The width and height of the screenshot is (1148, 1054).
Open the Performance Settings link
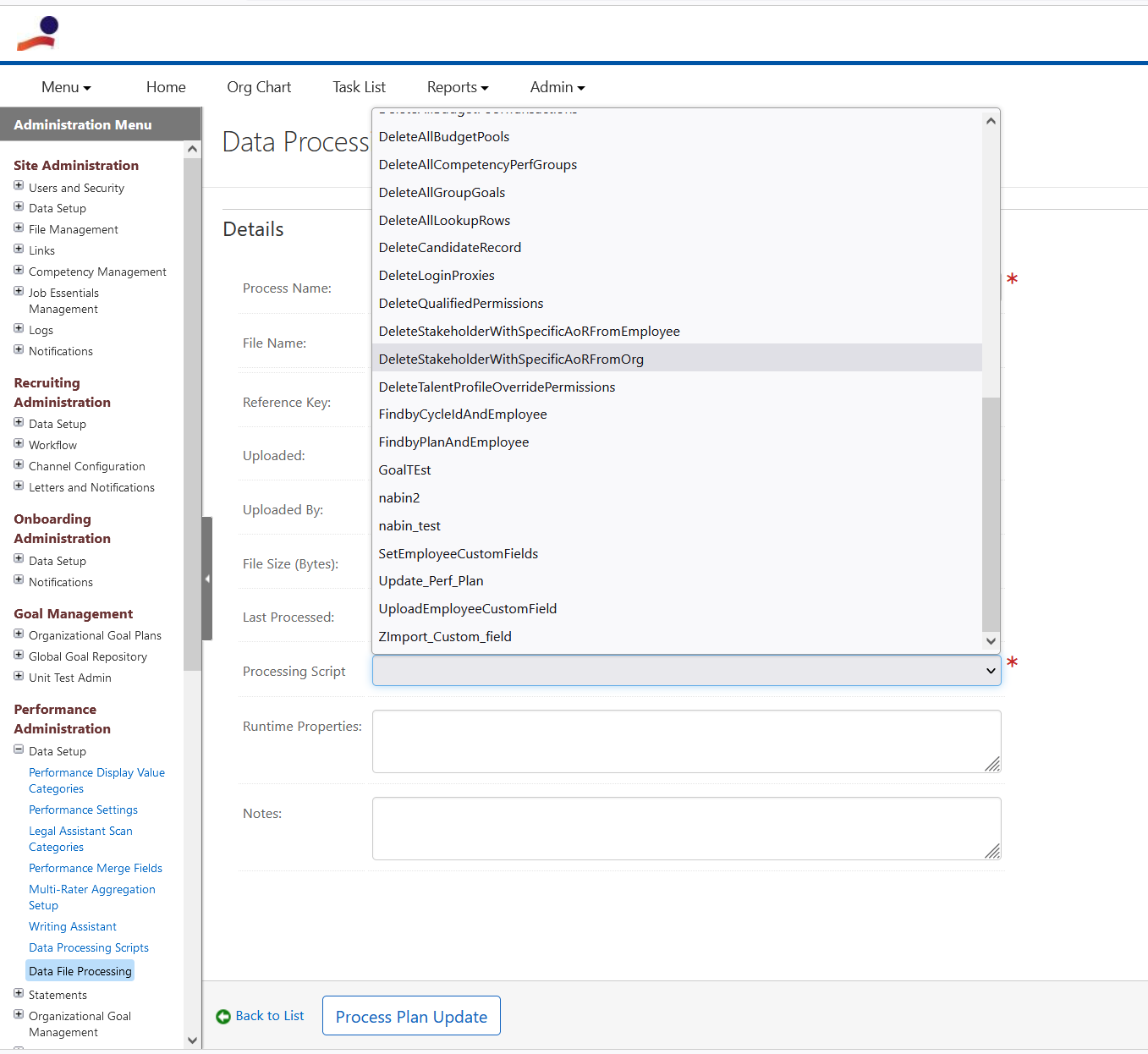[x=83, y=810]
